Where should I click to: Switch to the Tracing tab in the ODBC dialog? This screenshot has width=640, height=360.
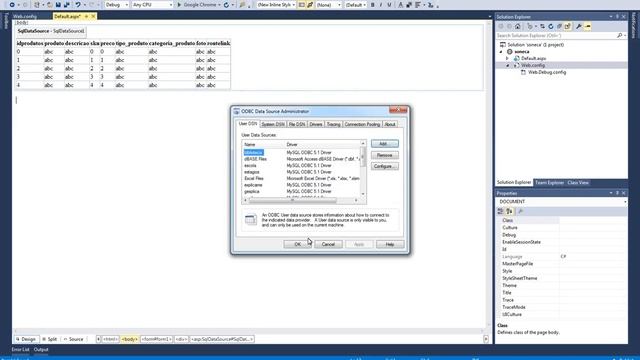333,124
